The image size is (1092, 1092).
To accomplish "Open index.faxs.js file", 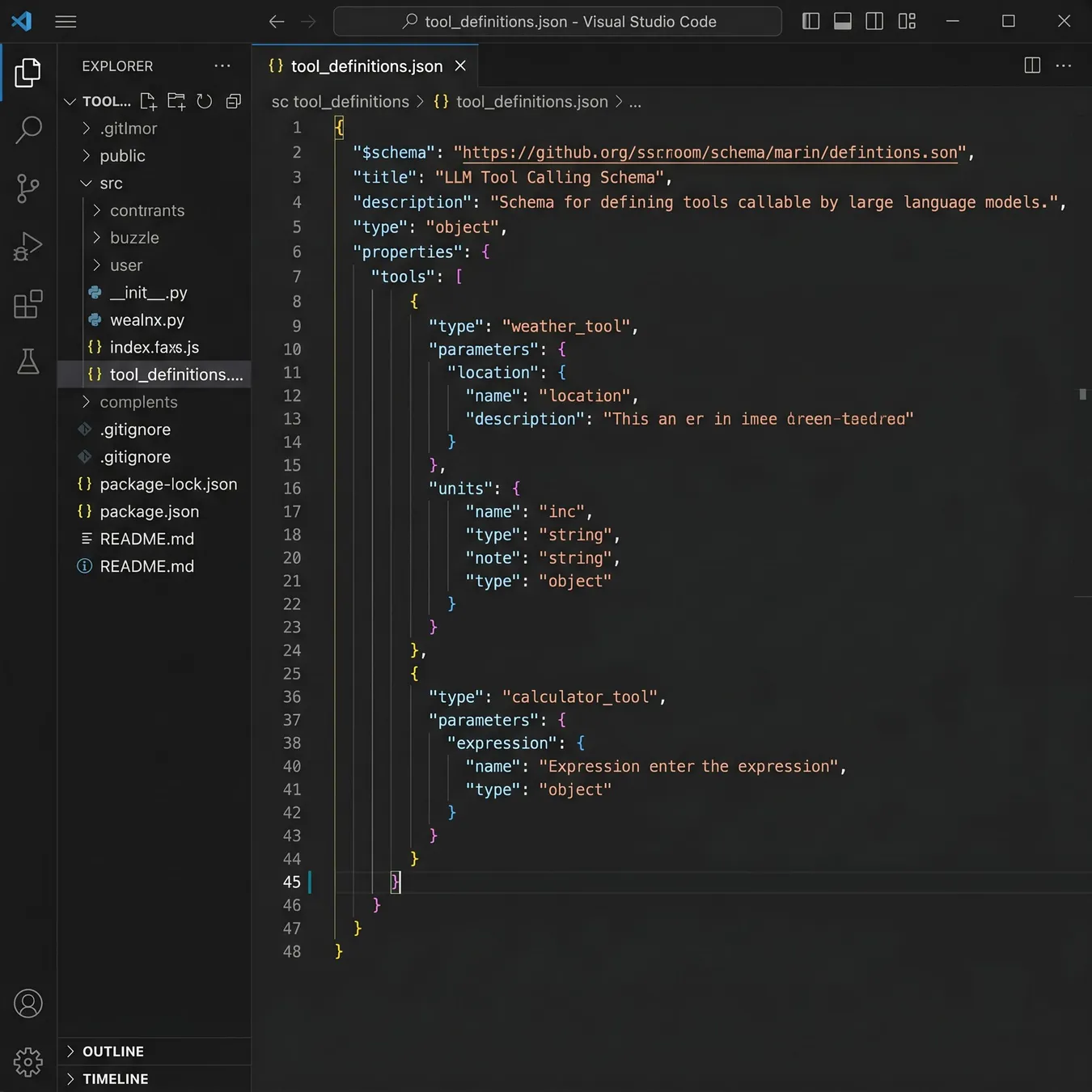I will tap(154, 348).
